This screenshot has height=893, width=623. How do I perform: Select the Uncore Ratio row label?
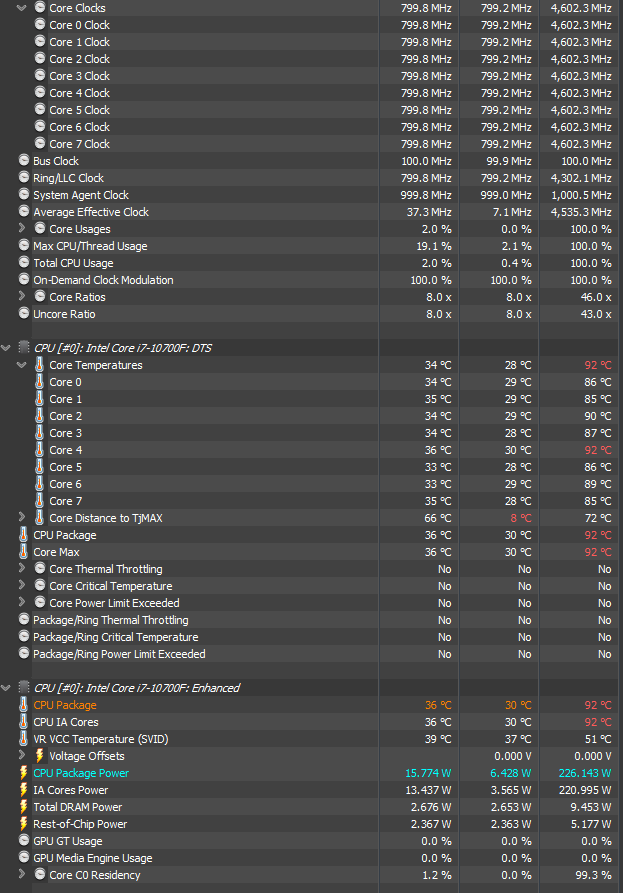66,314
